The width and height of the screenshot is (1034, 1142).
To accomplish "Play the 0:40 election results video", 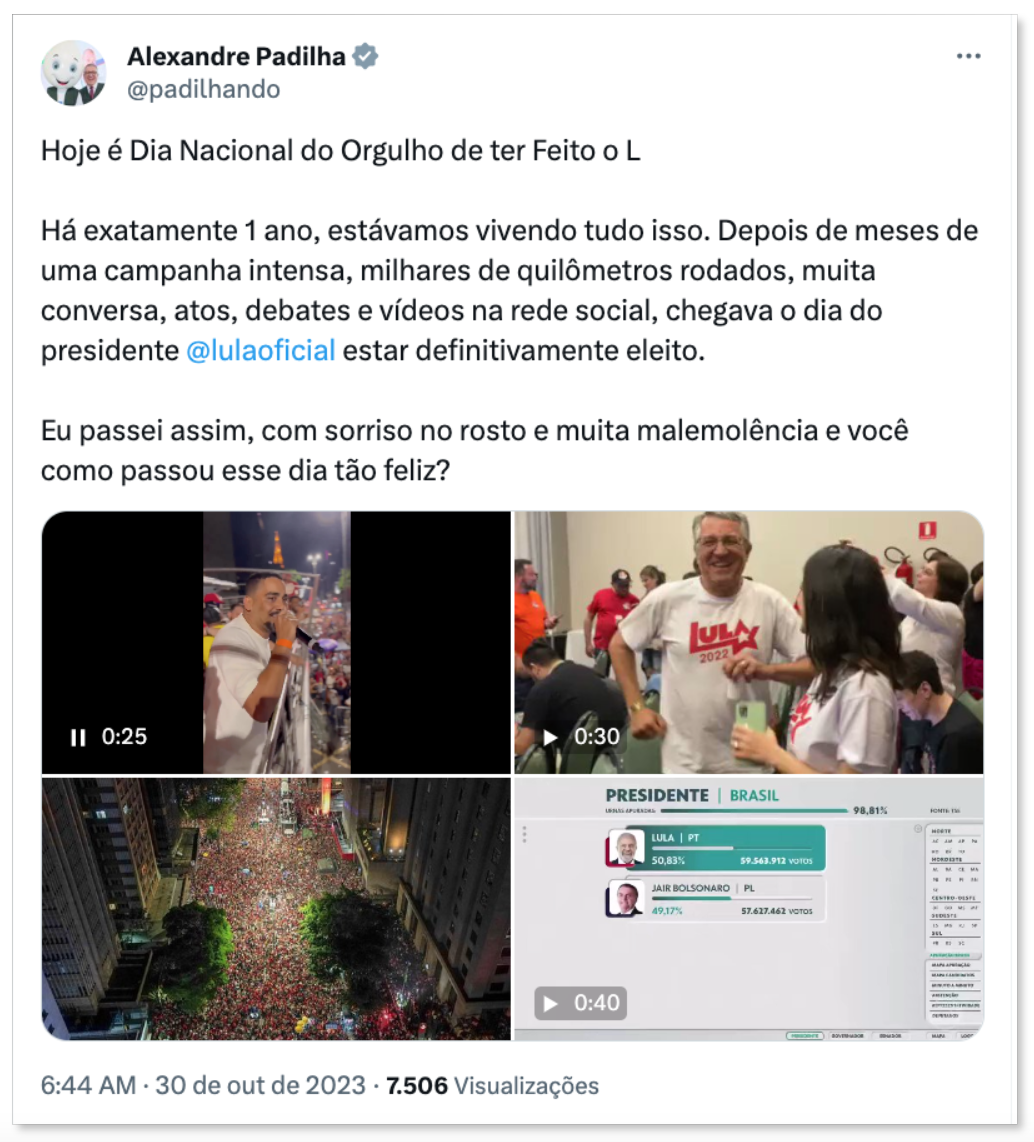I will 550,1003.
